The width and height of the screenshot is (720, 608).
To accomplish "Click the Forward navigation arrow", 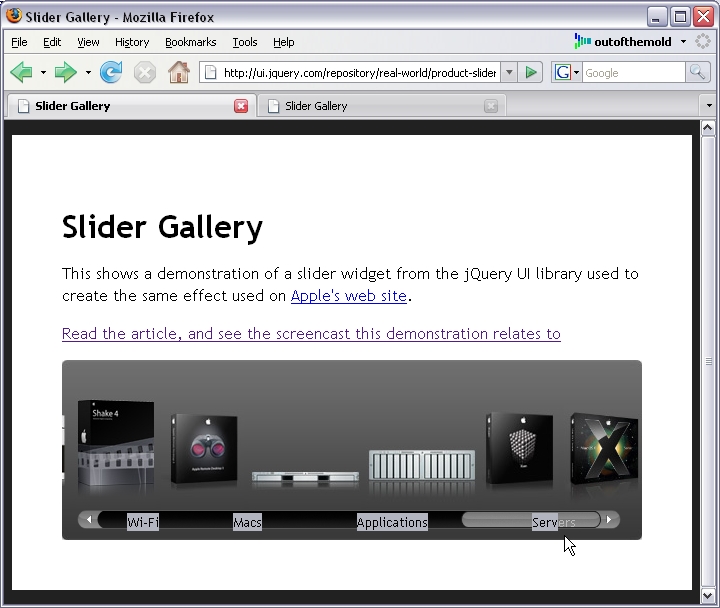I will (x=66, y=72).
